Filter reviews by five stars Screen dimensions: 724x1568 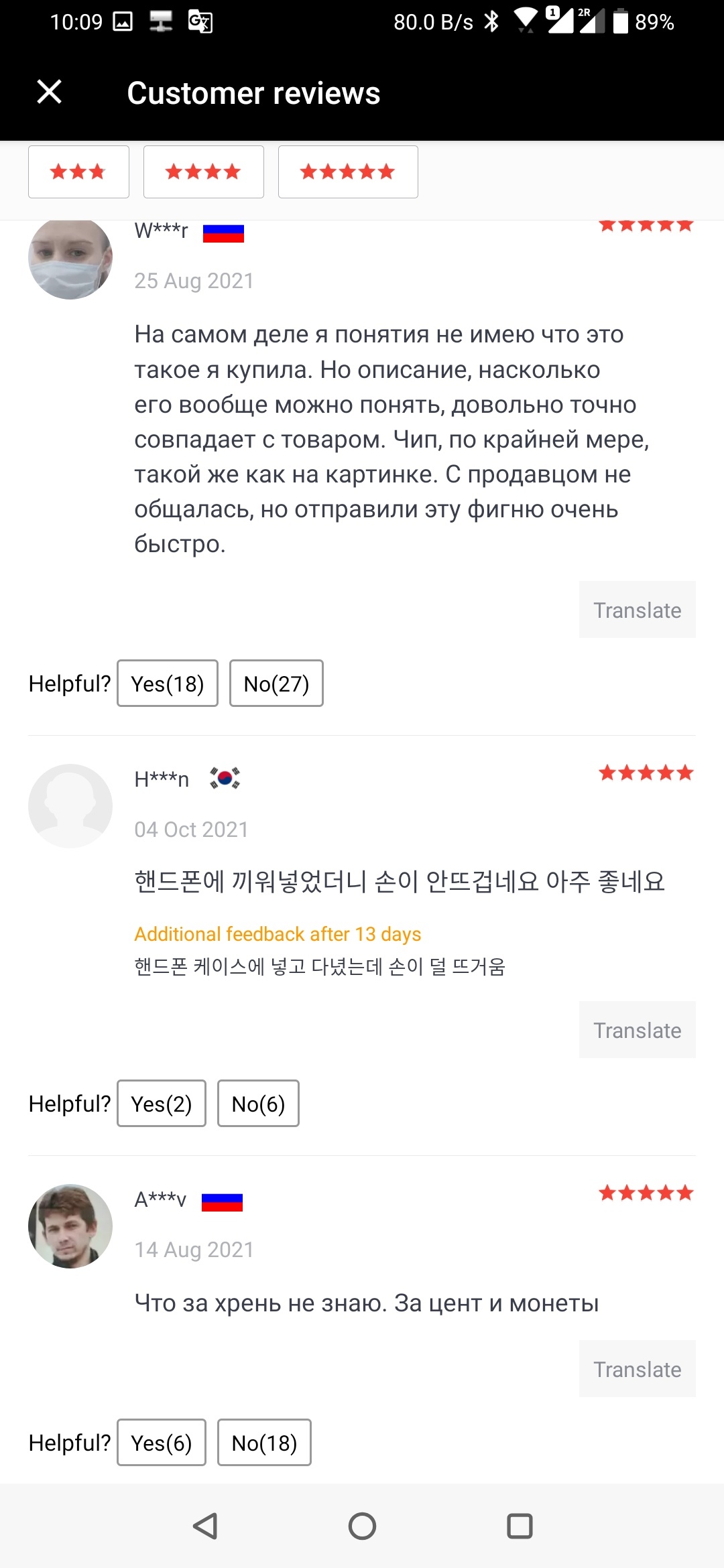pos(348,172)
